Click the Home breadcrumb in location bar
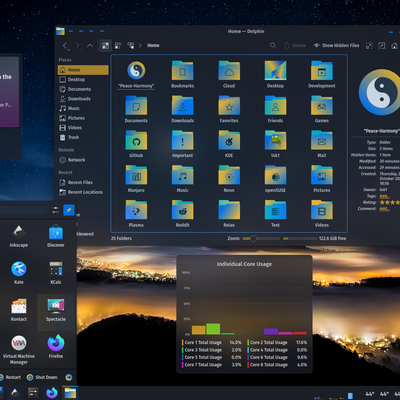This screenshot has height=400, width=400. pos(153,45)
